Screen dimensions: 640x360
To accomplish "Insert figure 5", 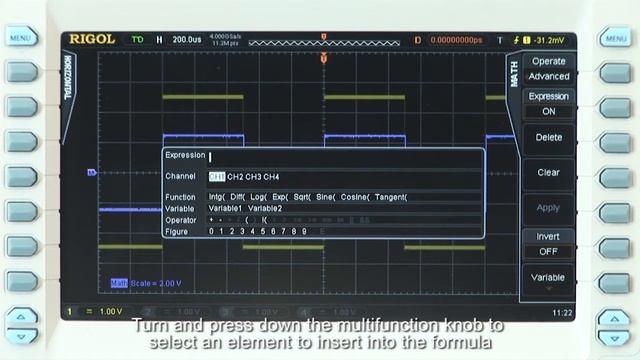I will pyautogui.click(x=263, y=231).
